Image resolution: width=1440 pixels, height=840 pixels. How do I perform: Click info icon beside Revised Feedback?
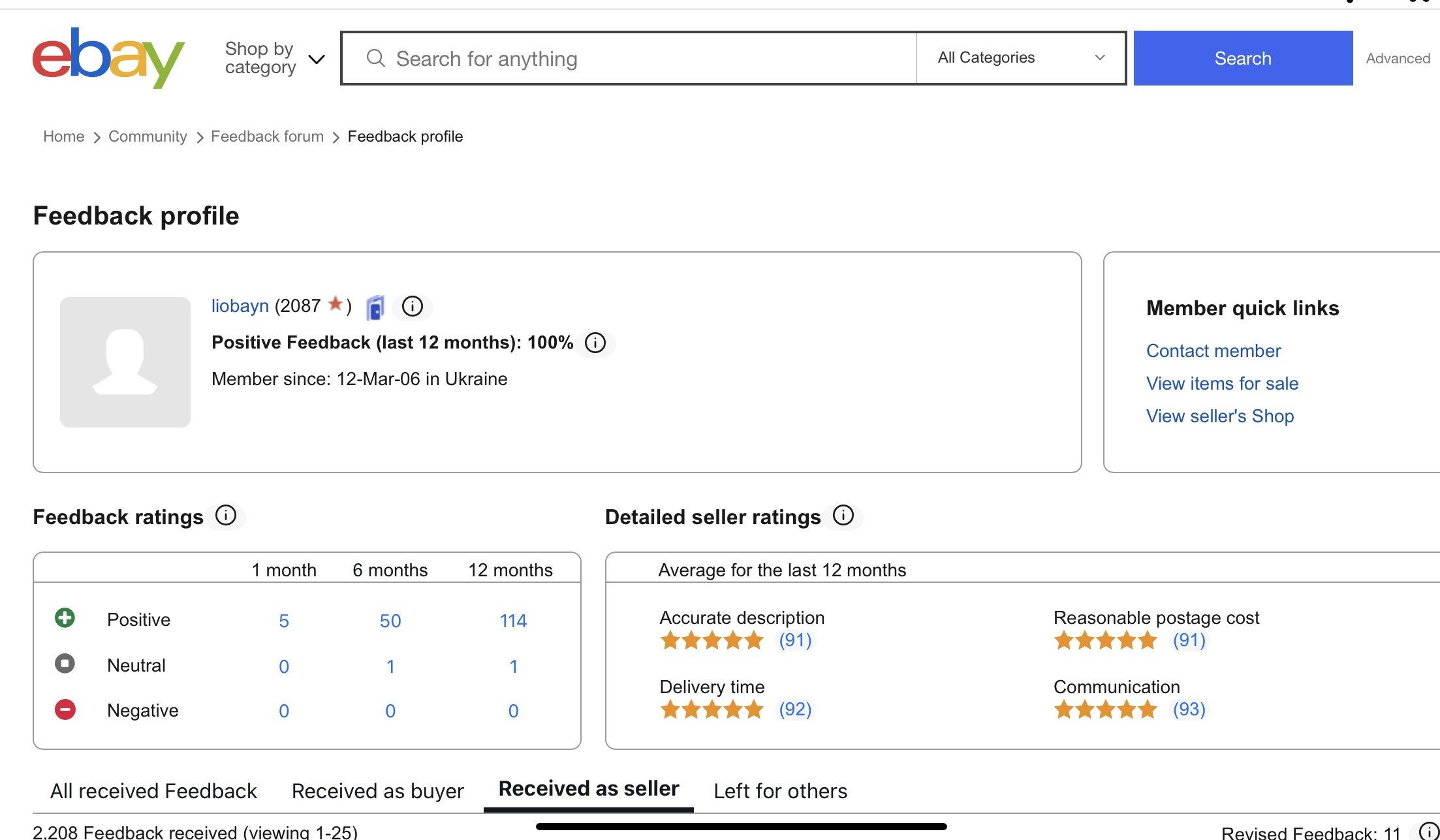(1428, 831)
